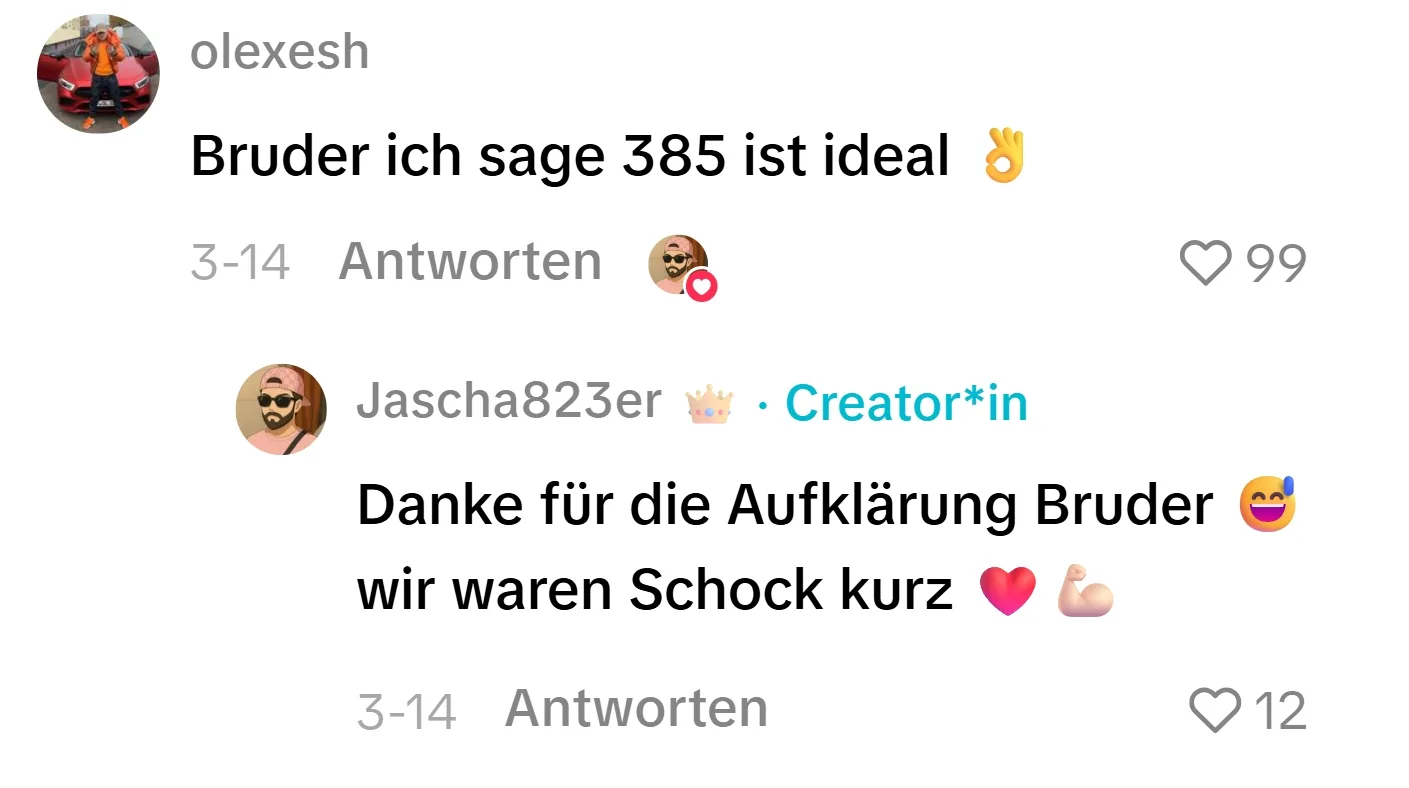
Task: Click the flexed biceps emoji in the reply
Action: [x=1085, y=591]
